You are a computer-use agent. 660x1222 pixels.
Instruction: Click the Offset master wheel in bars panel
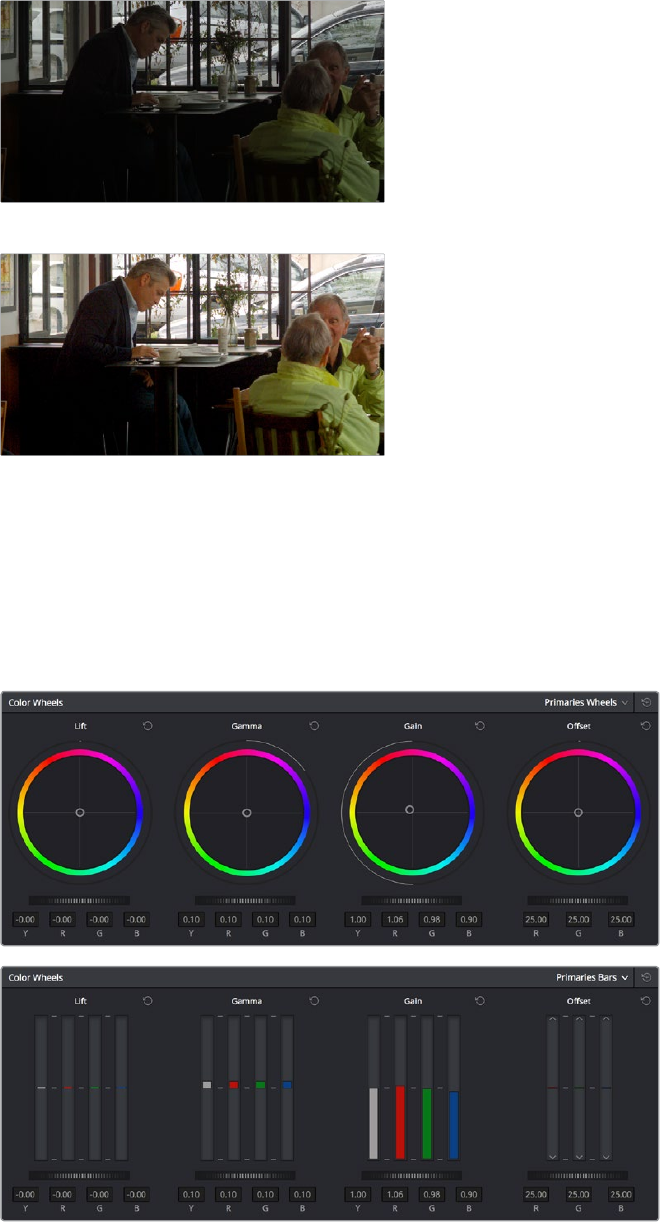[x=577, y=1175]
